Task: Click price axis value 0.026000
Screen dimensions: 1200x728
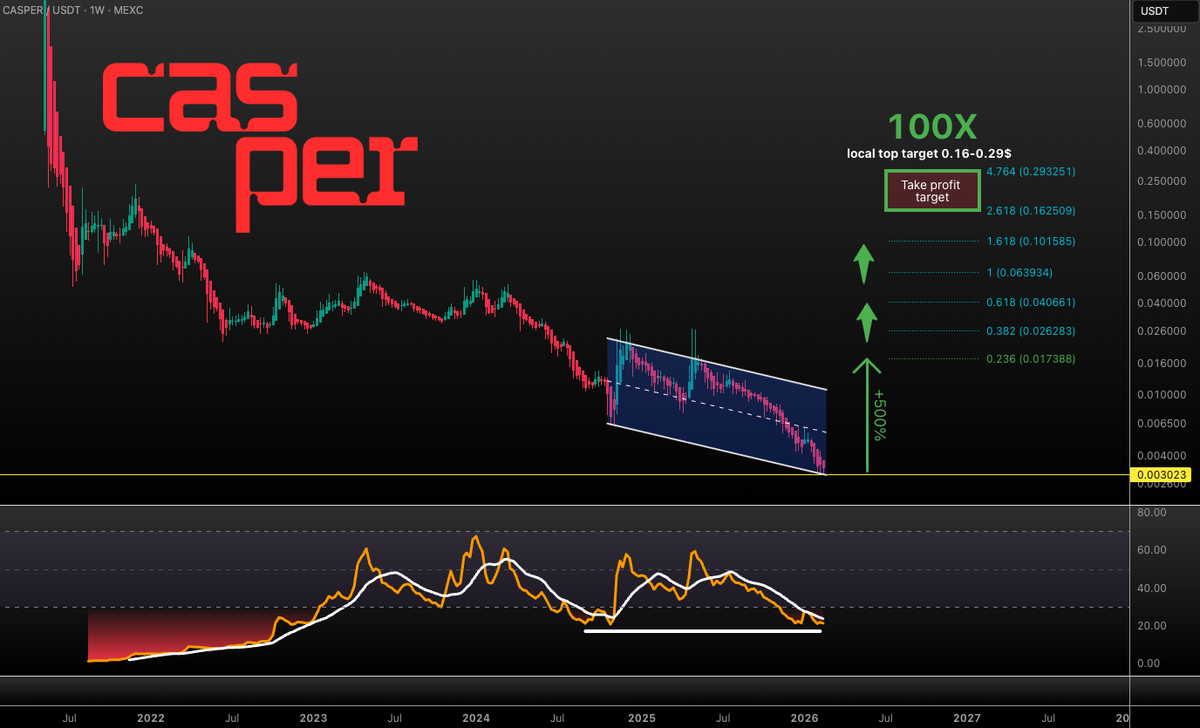Action: click(x=1163, y=331)
